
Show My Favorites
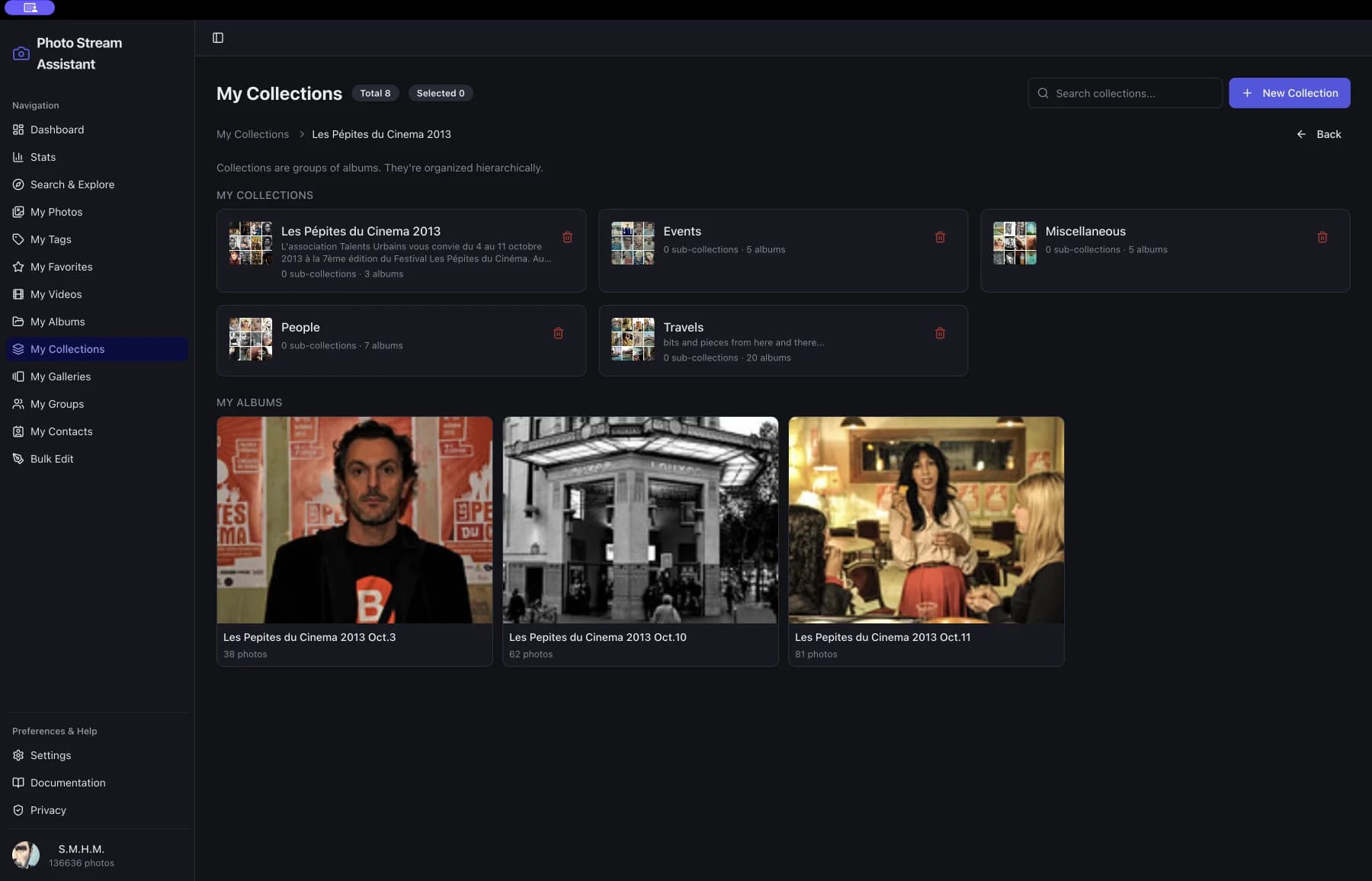coord(61,267)
